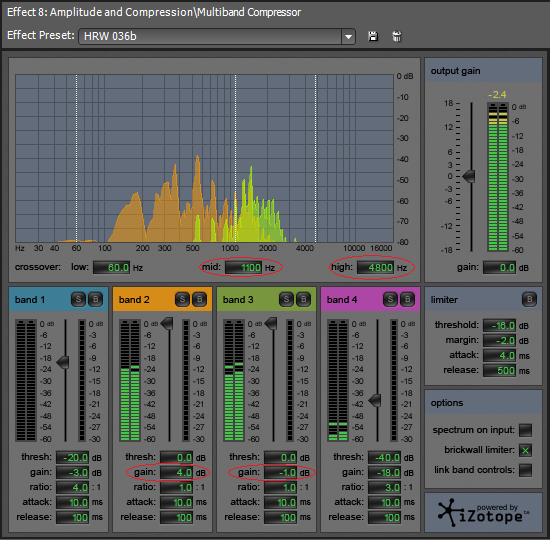Image resolution: width=550 pixels, height=540 pixels.
Task: Click the mid crossover line in spectrum
Action: pos(235,158)
